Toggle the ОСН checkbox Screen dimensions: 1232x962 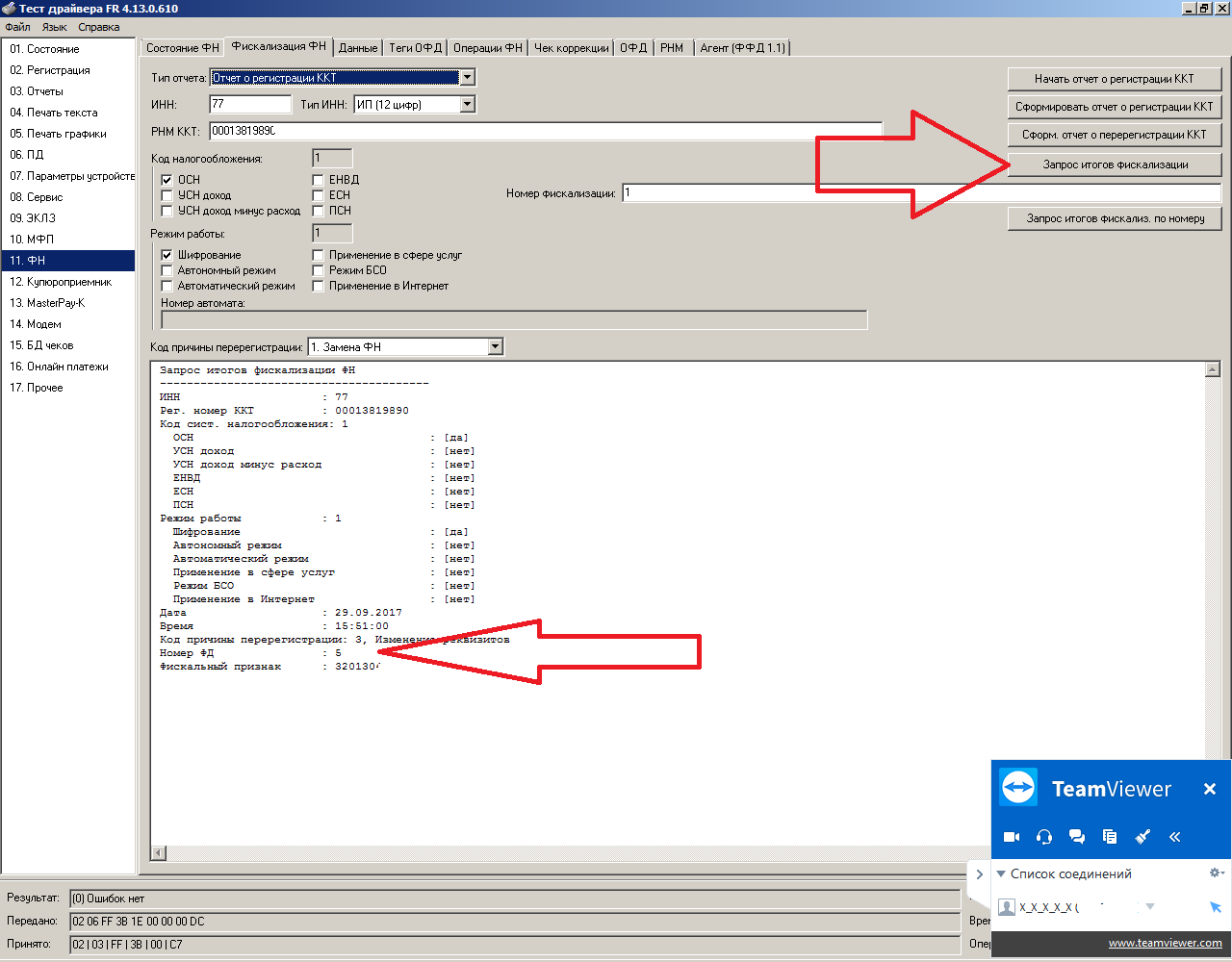[167, 180]
